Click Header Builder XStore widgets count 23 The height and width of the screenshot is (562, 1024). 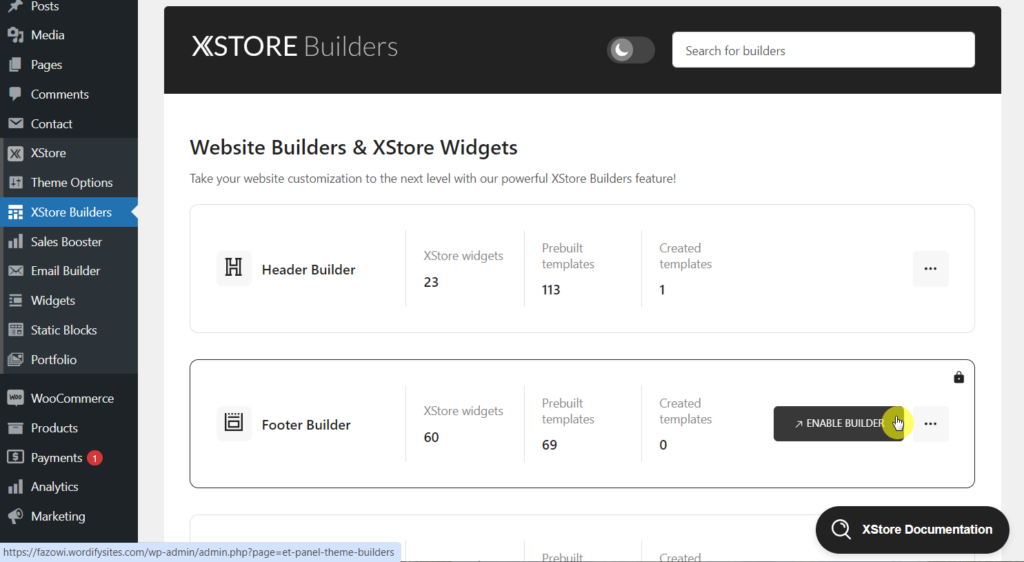431,282
